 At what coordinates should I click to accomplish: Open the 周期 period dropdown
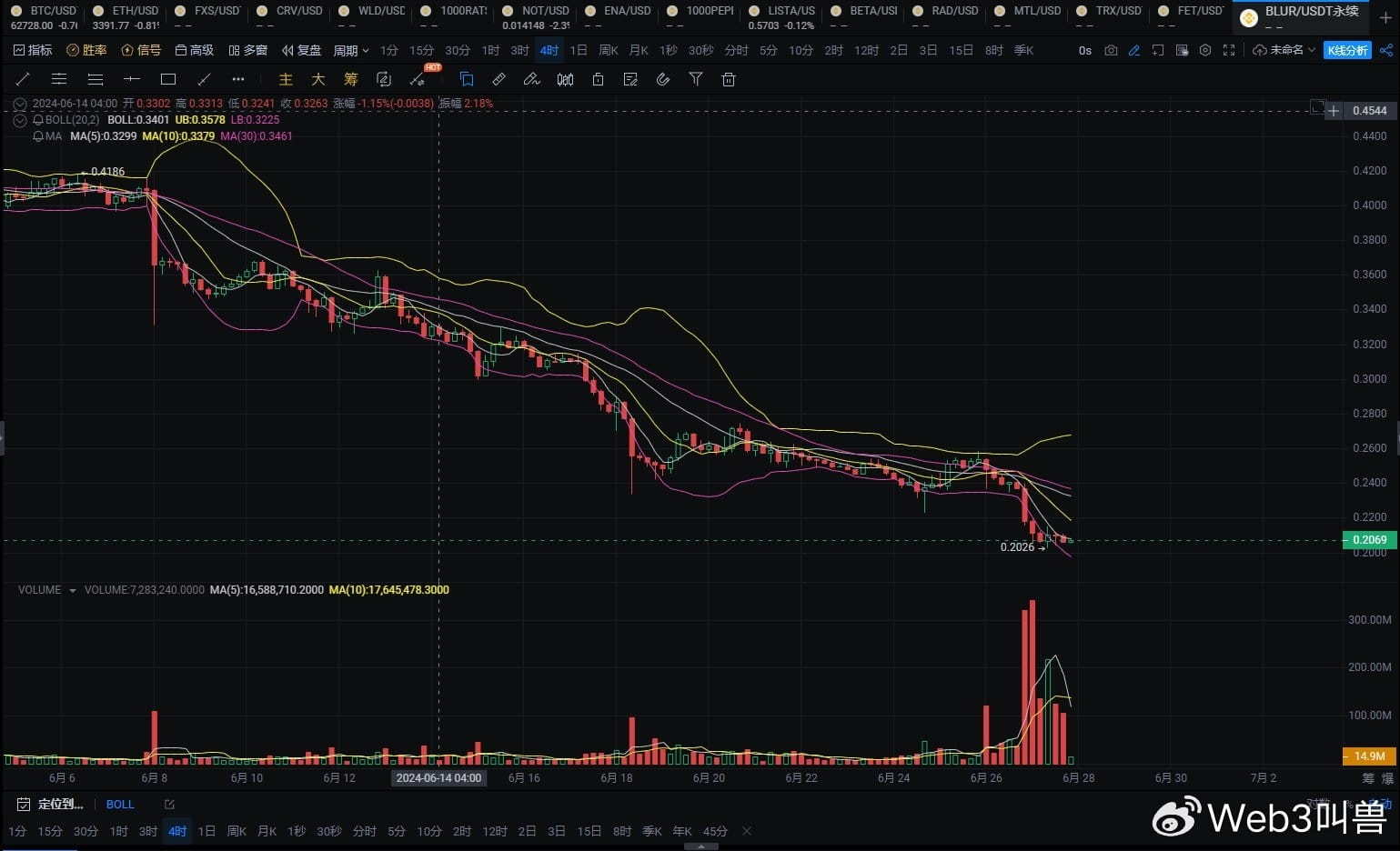351,50
